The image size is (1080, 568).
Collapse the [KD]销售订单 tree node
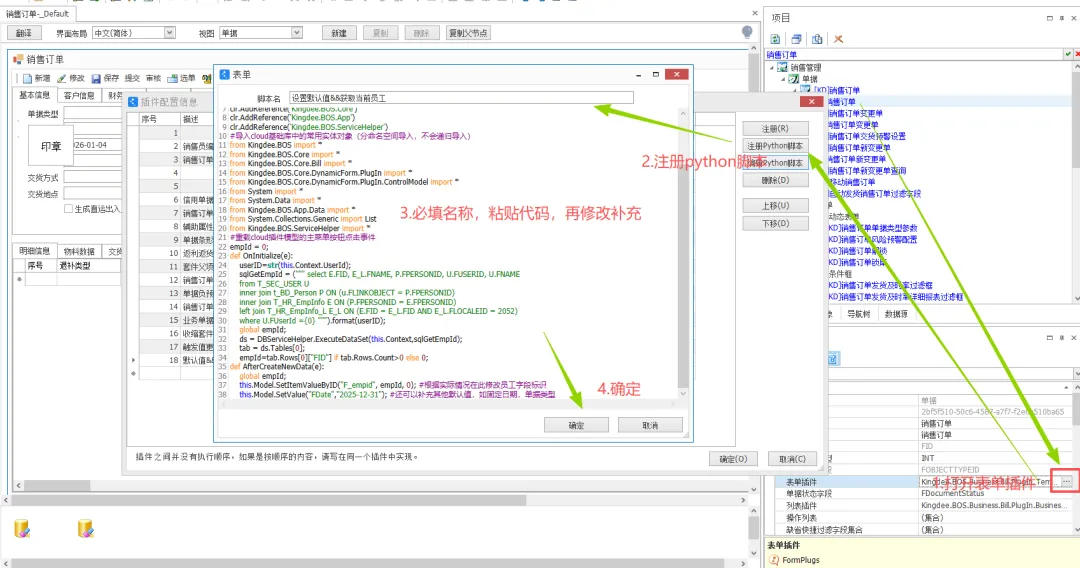click(794, 90)
